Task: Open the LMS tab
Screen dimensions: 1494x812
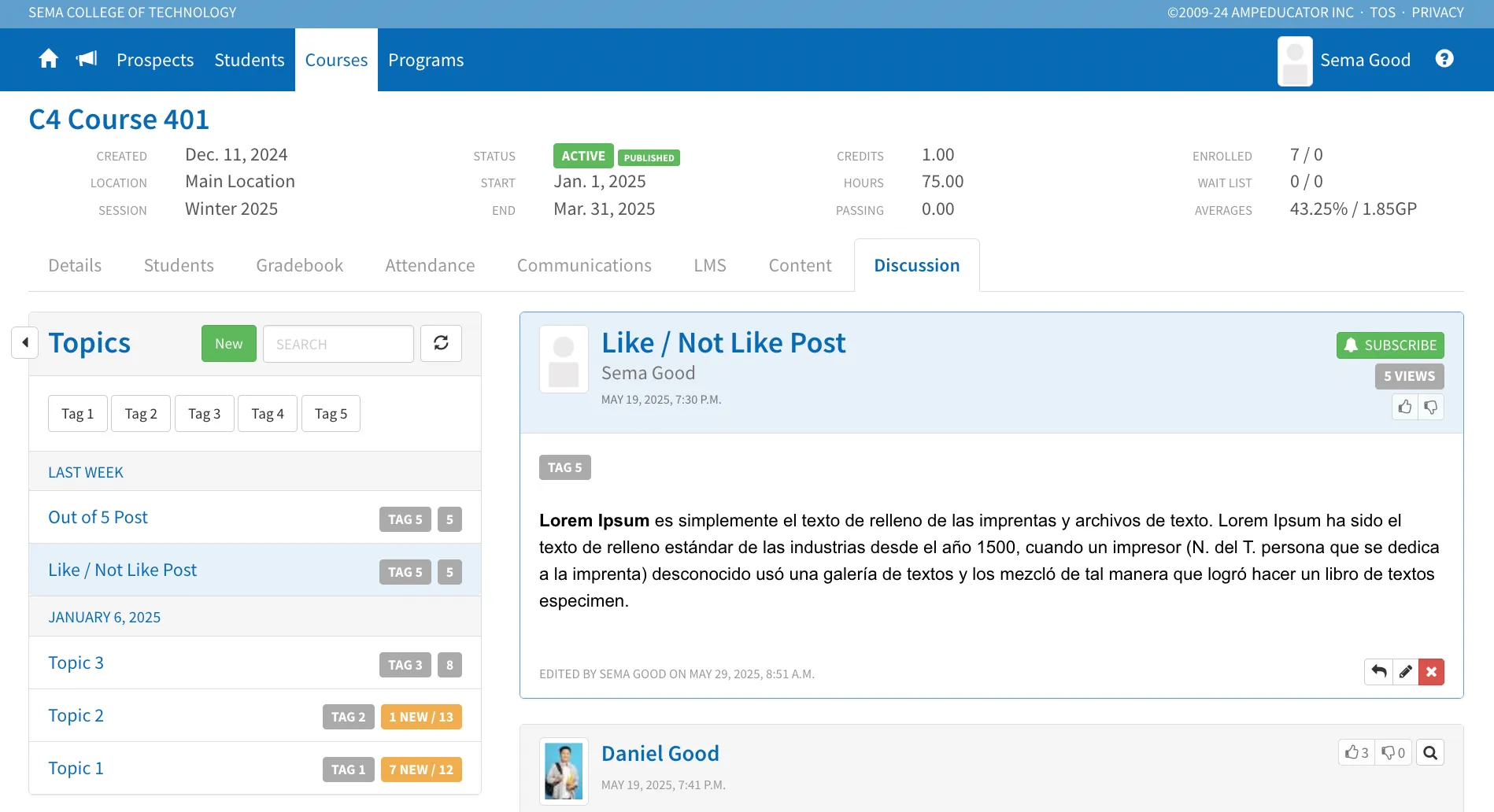Action: [x=710, y=265]
